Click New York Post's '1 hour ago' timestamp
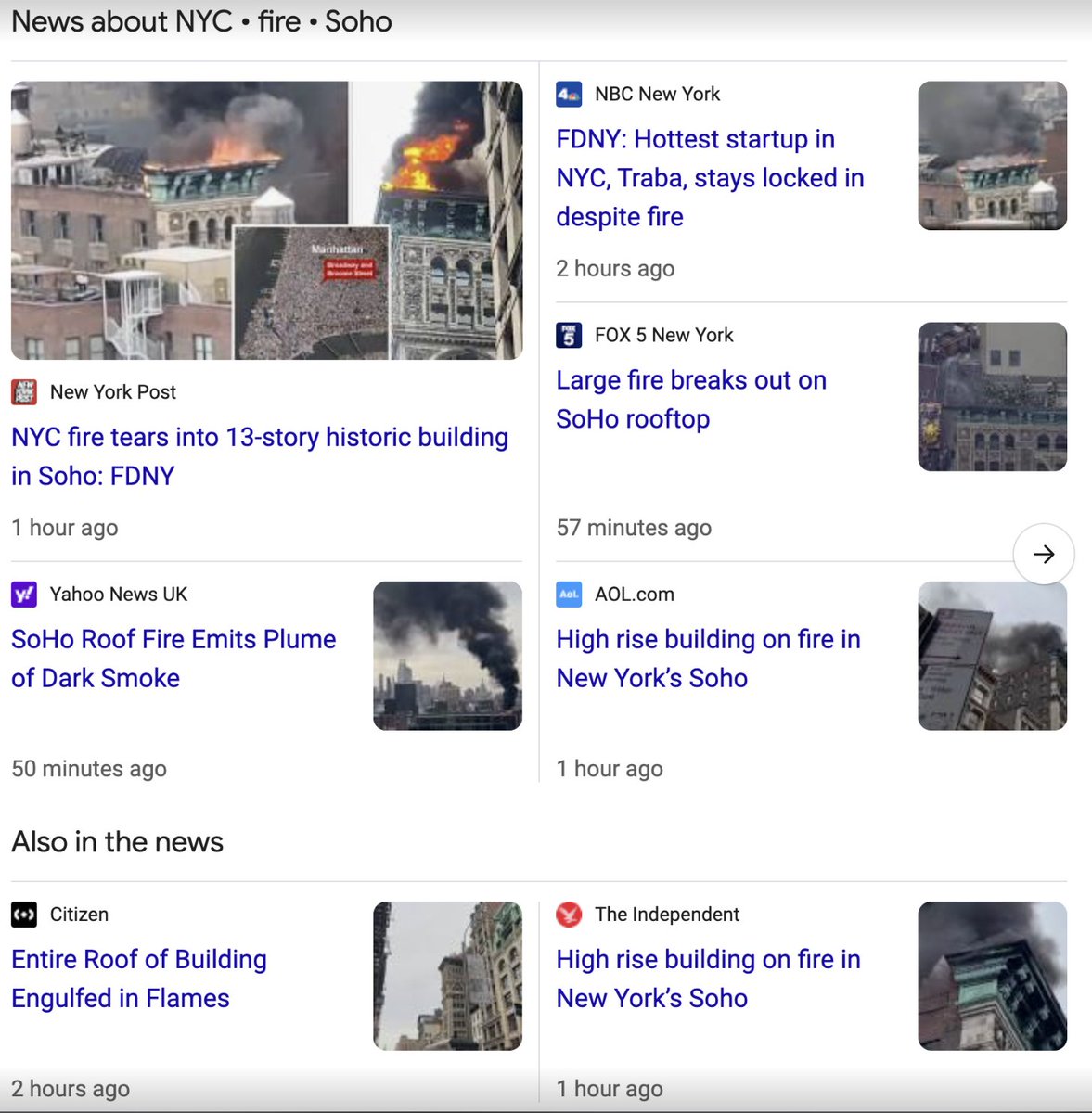This screenshot has height=1113, width=1092. pyautogui.click(x=65, y=527)
